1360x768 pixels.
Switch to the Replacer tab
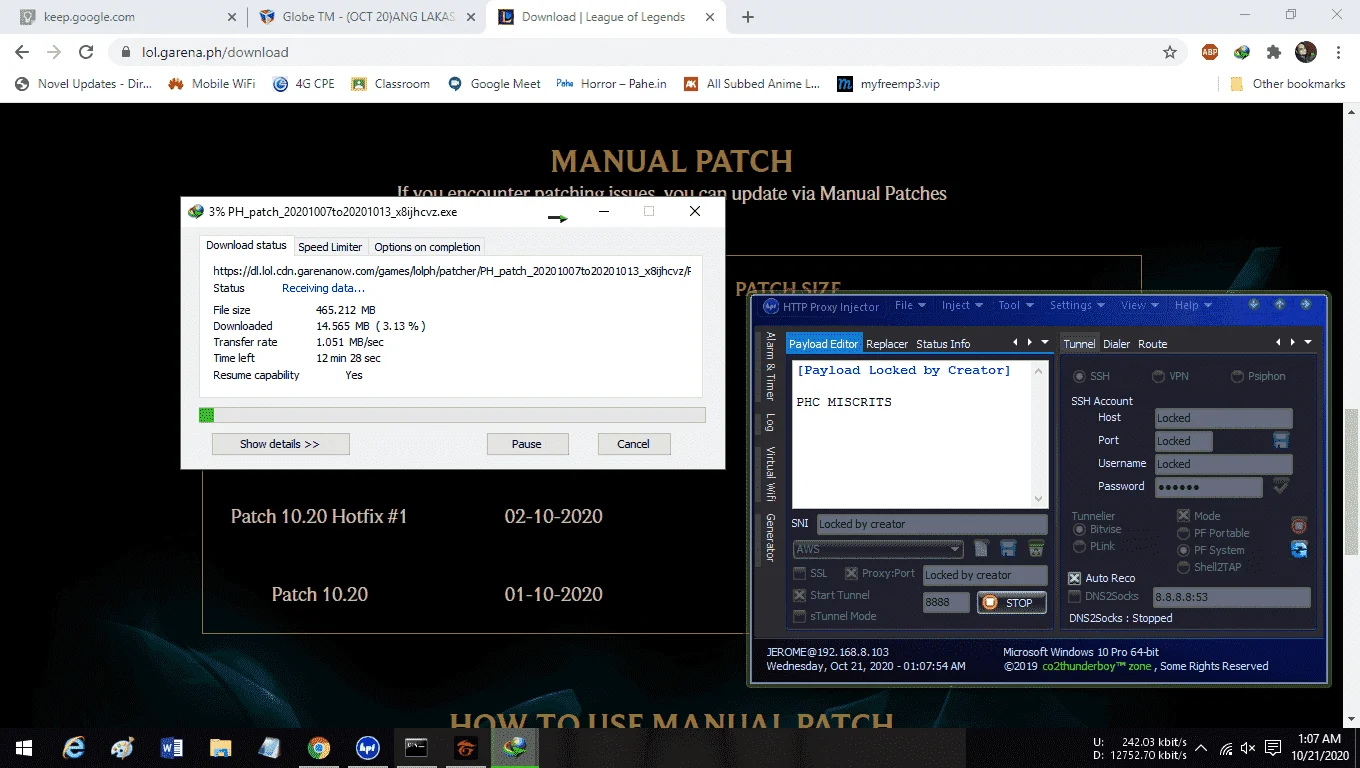[x=887, y=344]
